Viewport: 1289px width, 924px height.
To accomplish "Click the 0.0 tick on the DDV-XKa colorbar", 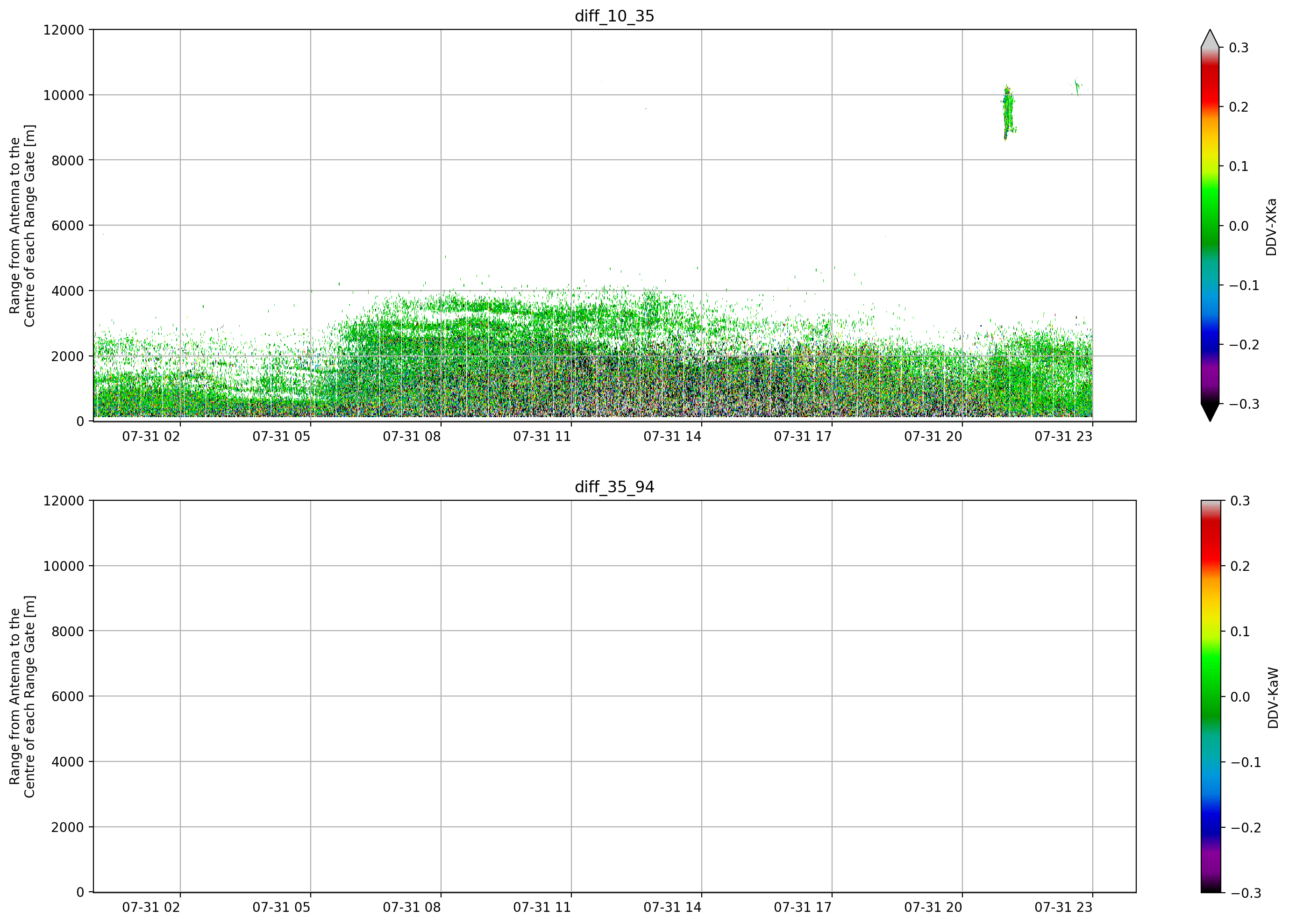I will (x=1239, y=226).
